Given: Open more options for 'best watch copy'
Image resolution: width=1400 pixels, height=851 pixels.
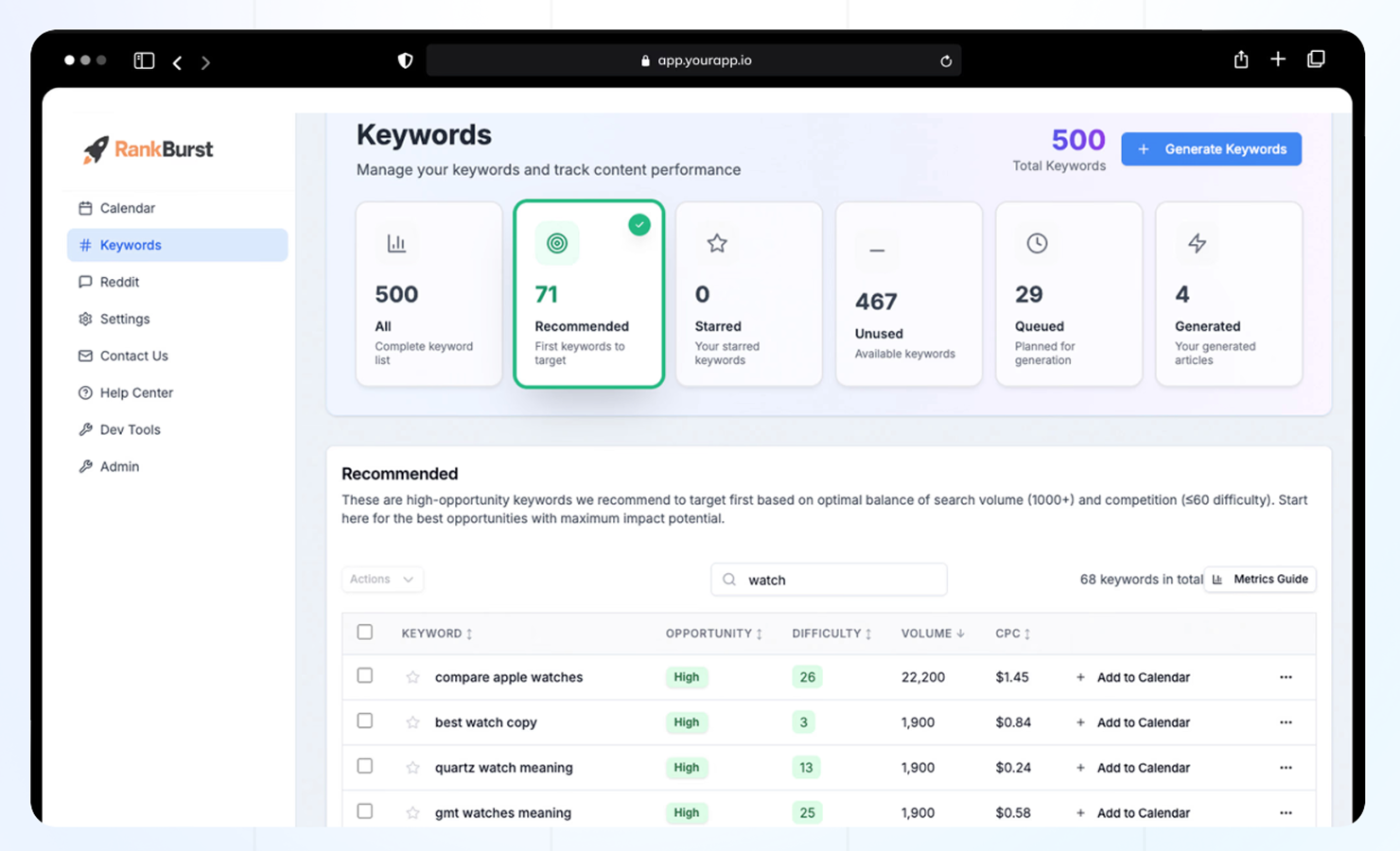Looking at the screenshot, I should point(1286,722).
